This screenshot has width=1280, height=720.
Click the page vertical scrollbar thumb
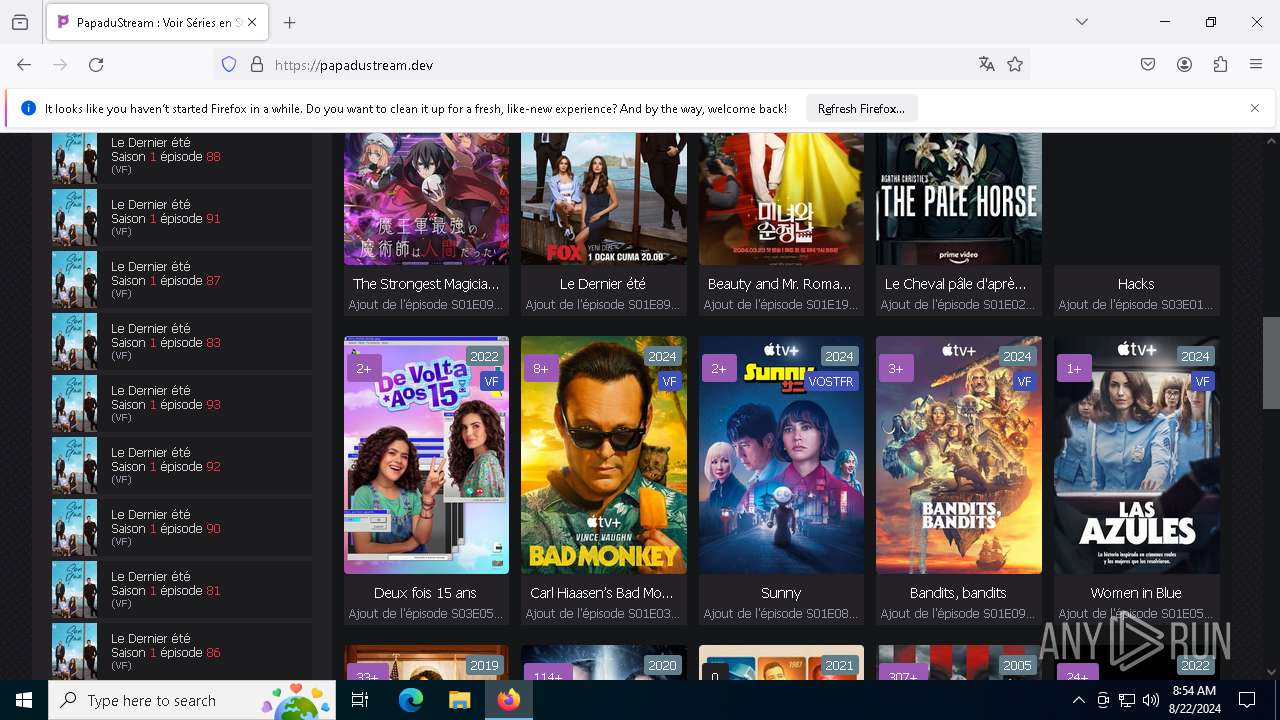(x=1271, y=363)
